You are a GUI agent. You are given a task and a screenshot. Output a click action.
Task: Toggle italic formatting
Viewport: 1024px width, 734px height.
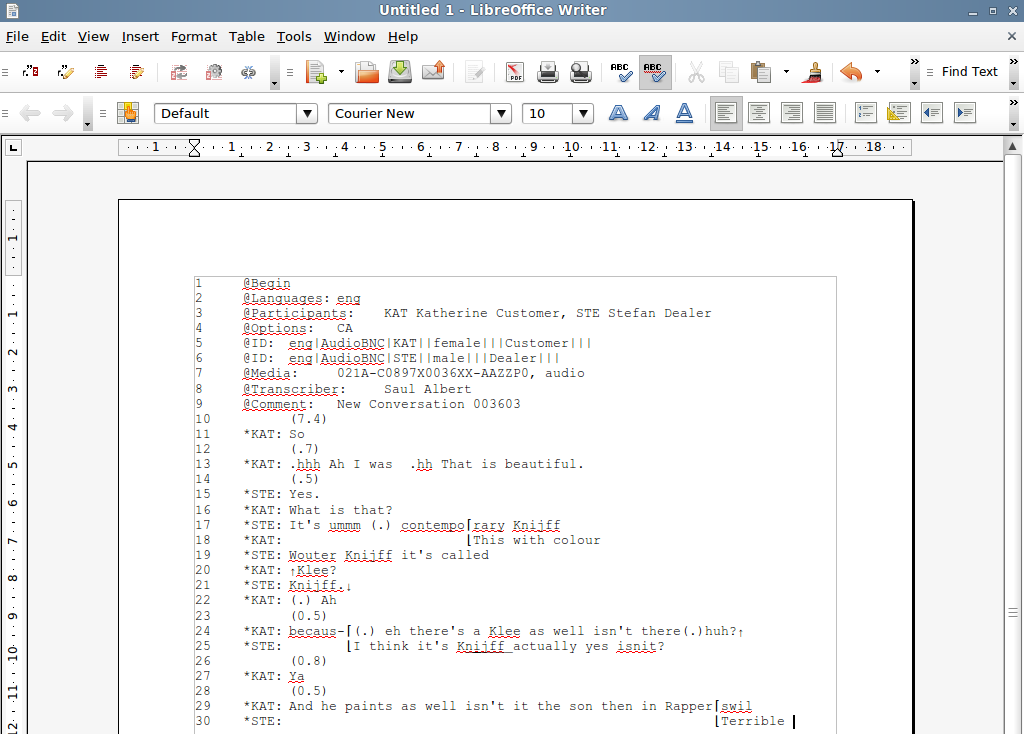click(x=651, y=113)
